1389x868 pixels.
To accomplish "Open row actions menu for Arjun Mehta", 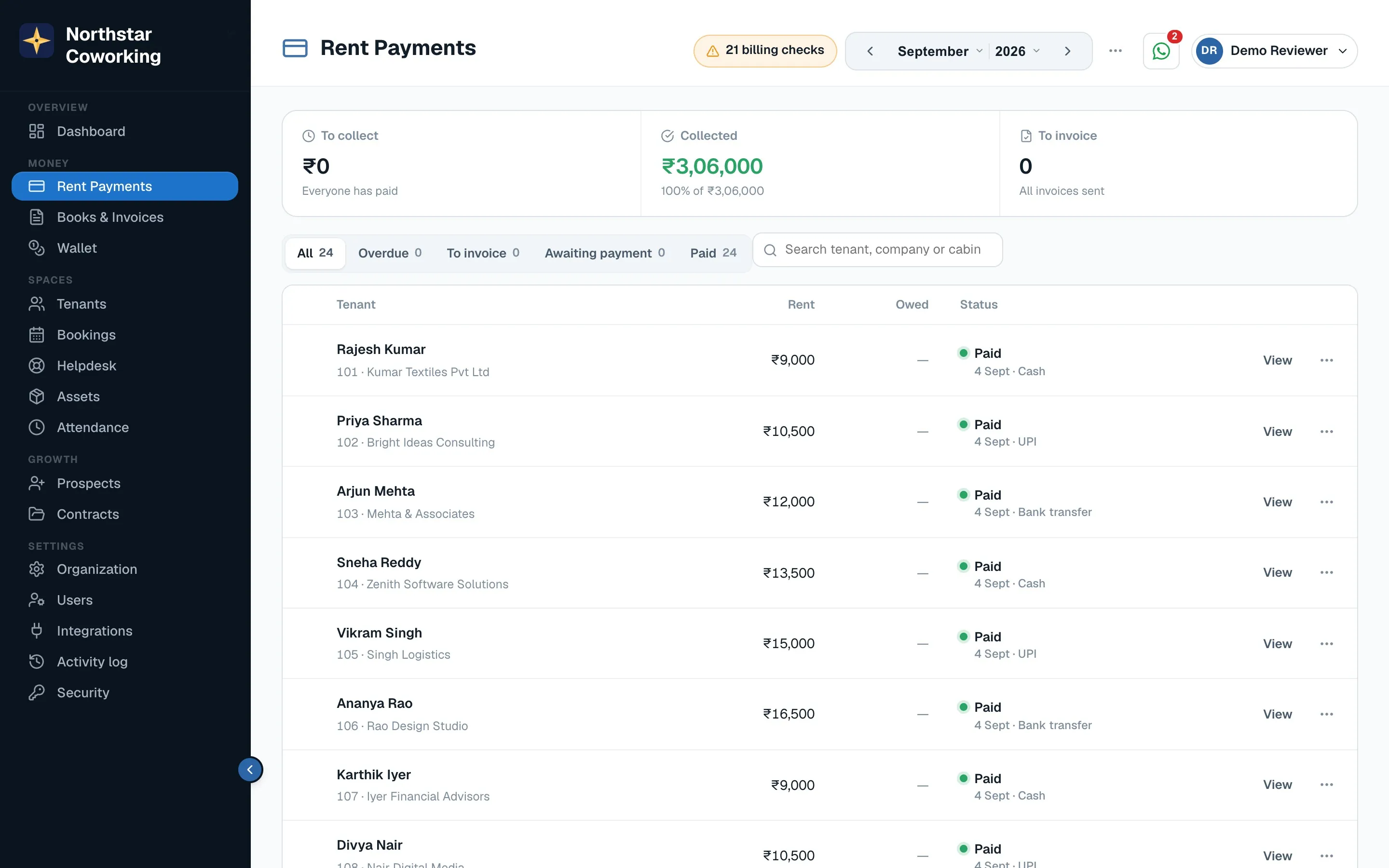I will coord(1326,502).
